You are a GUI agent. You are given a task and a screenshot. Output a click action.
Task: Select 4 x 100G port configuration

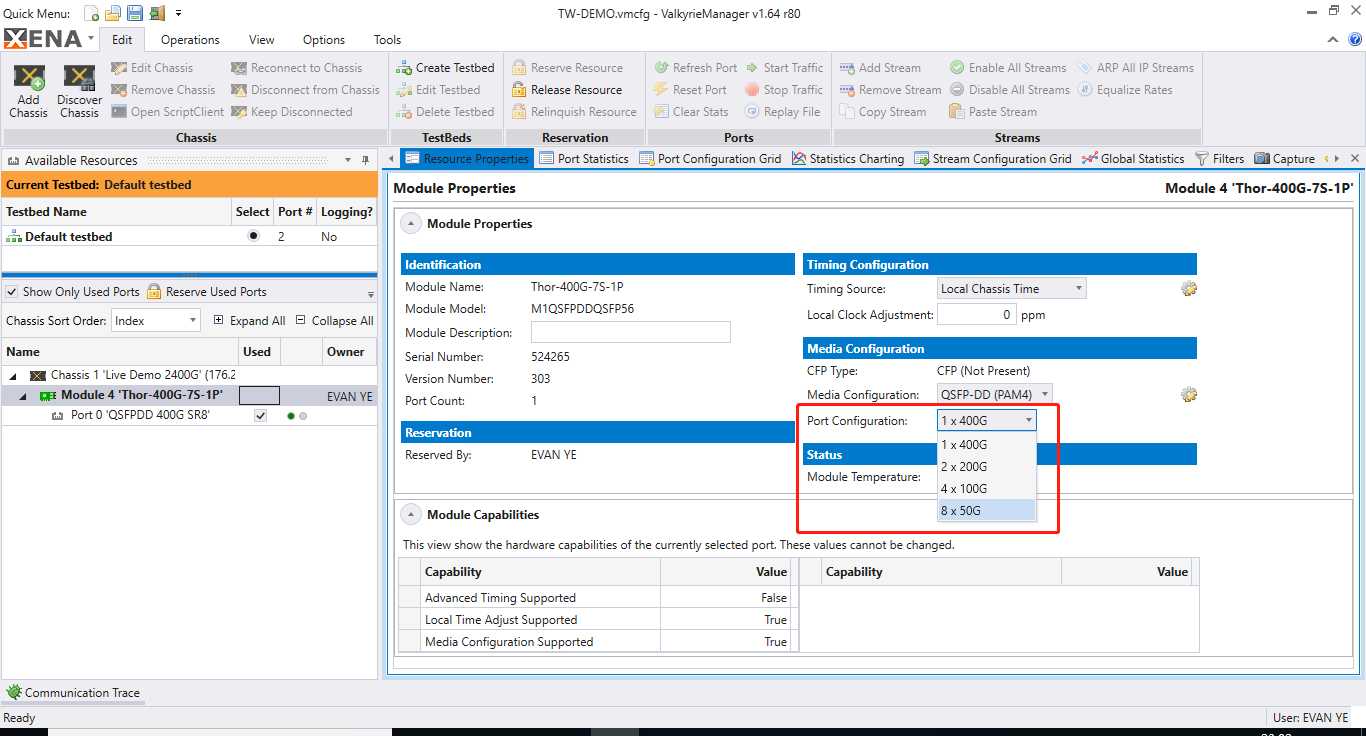point(987,489)
